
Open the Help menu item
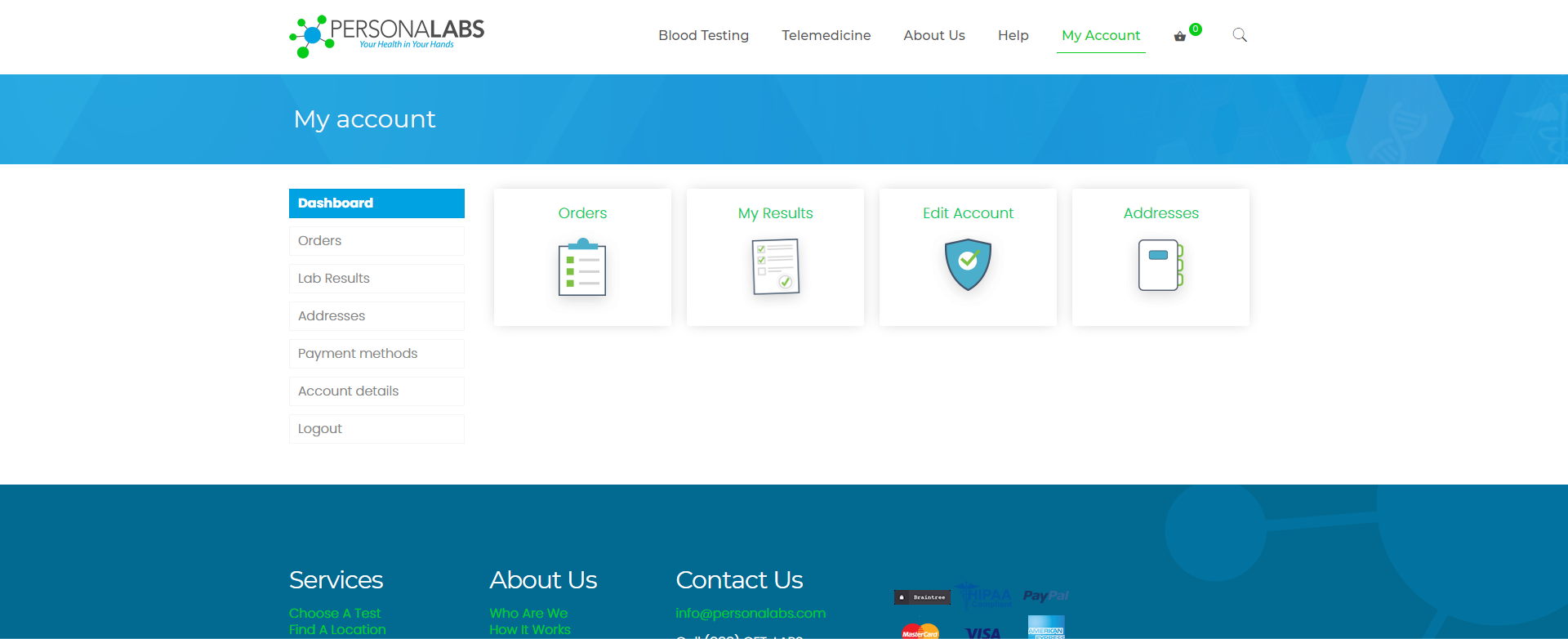(x=1013, y=35)
